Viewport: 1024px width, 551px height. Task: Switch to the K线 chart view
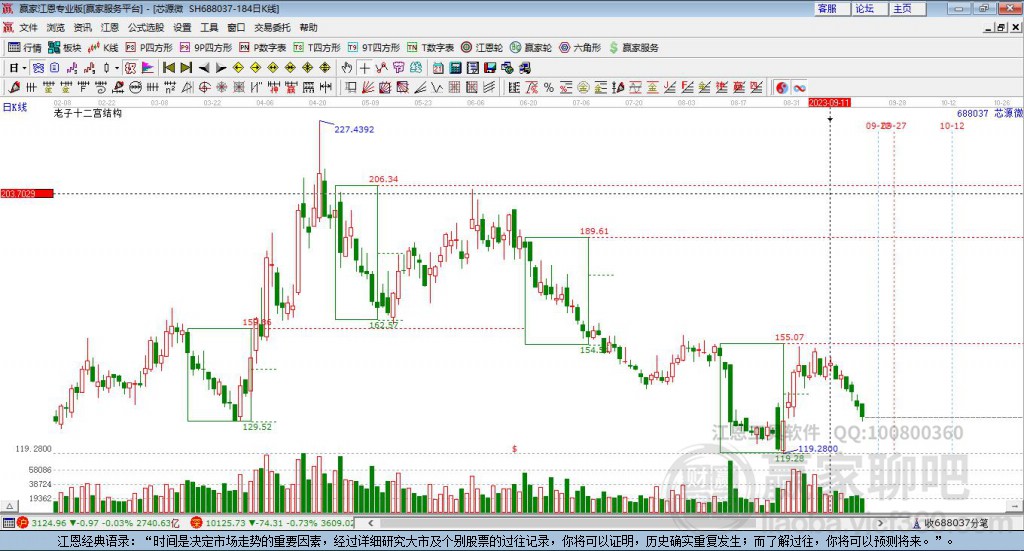103,48
